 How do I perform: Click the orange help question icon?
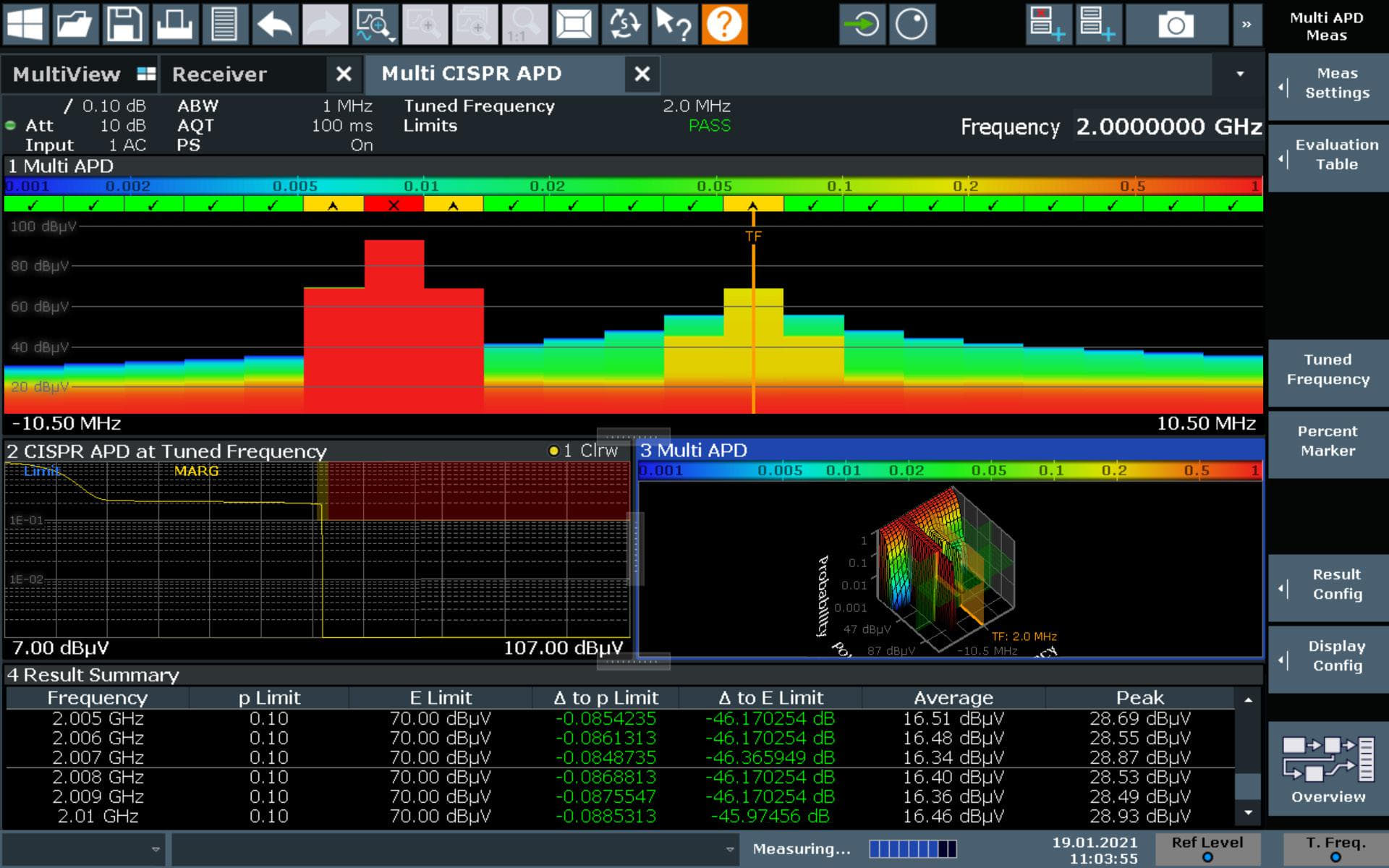pos(724,24)
